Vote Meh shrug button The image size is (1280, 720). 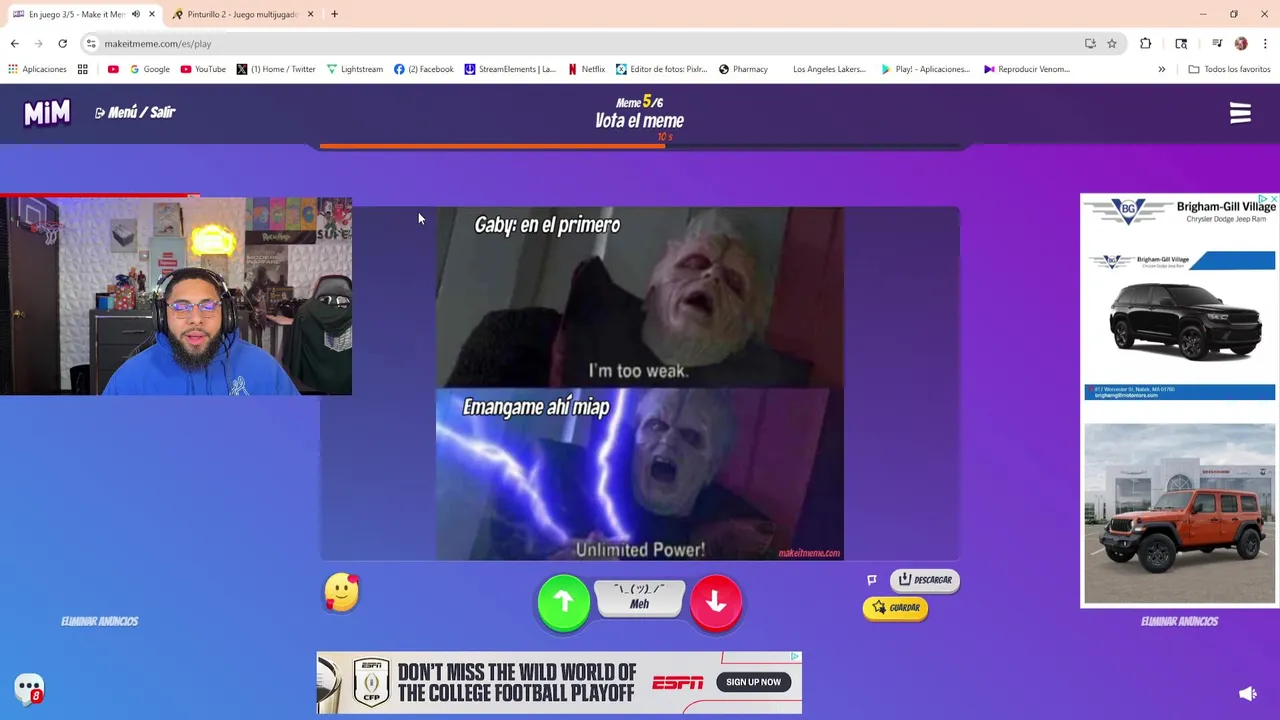[x=640, y=598]
